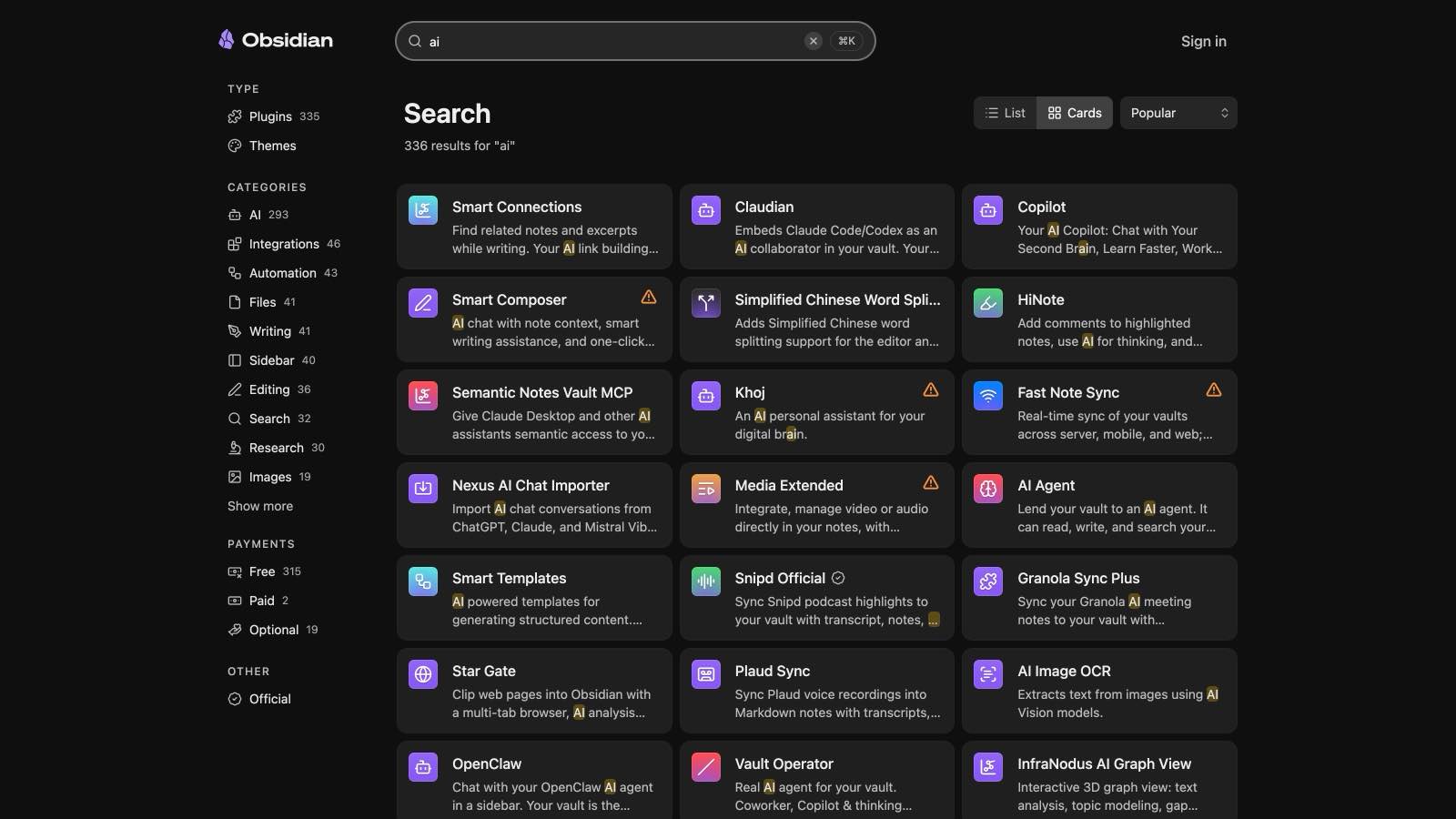
Task: Filter by Optional payment option
Action: pos(273,630)
